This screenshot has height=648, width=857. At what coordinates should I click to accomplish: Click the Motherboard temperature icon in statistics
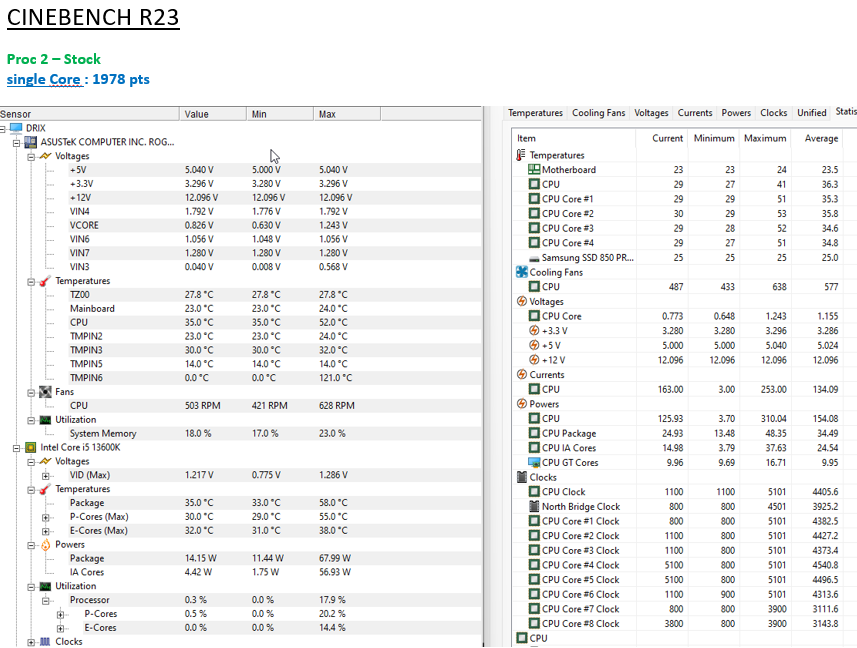coord(534,169)
